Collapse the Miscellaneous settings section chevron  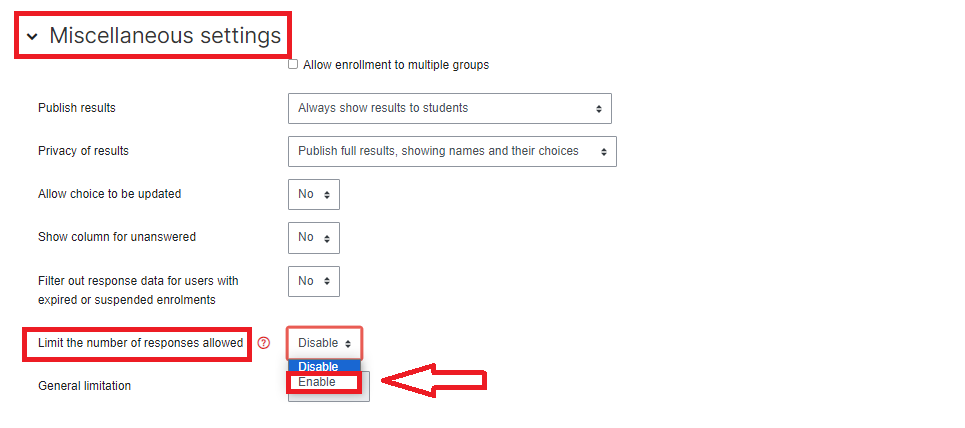tap(32, 37)
